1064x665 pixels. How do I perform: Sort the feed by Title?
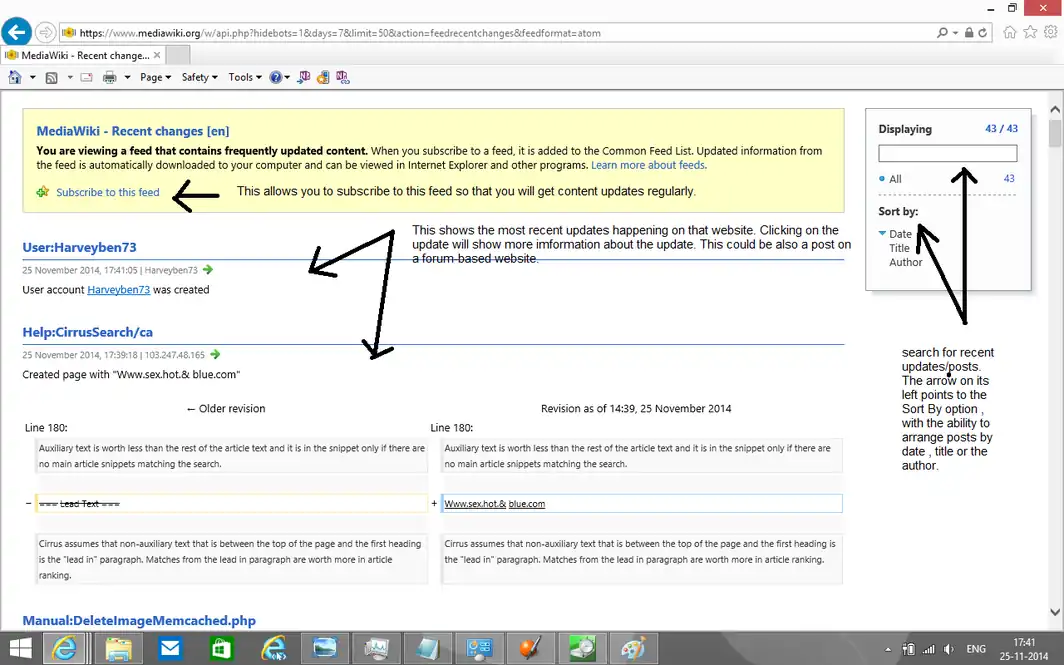tap(900, 248)
